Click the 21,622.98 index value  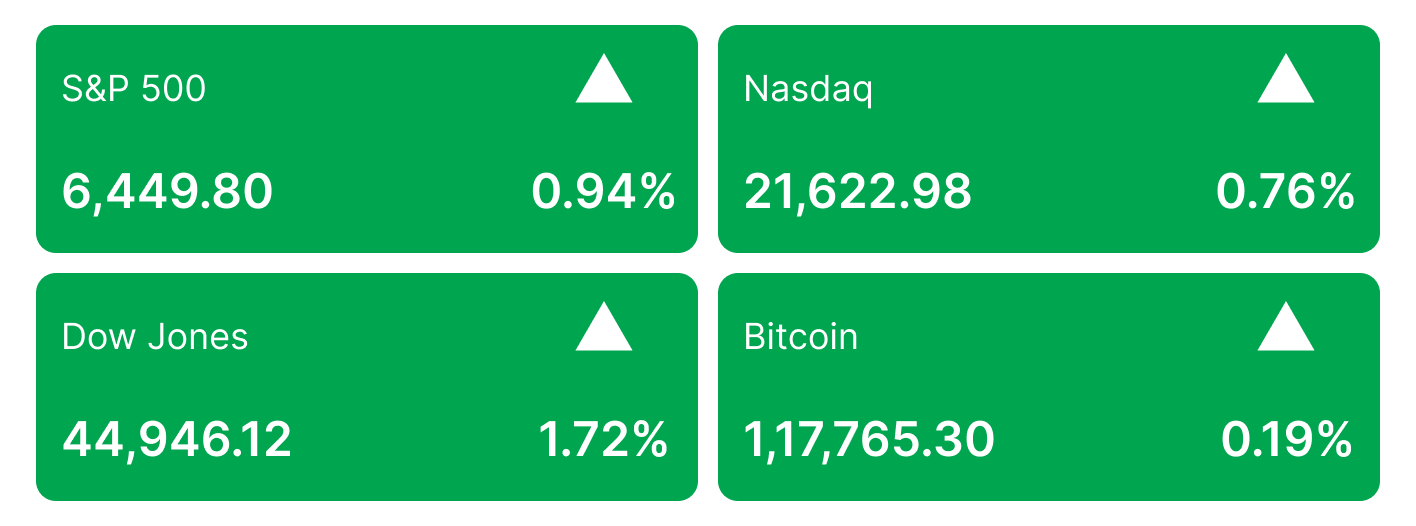[x=858, y=192]
